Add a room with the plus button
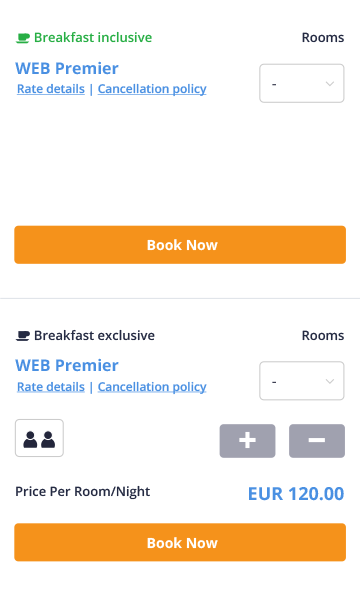This screenshot has height=589, width=360. pos(247,441)
